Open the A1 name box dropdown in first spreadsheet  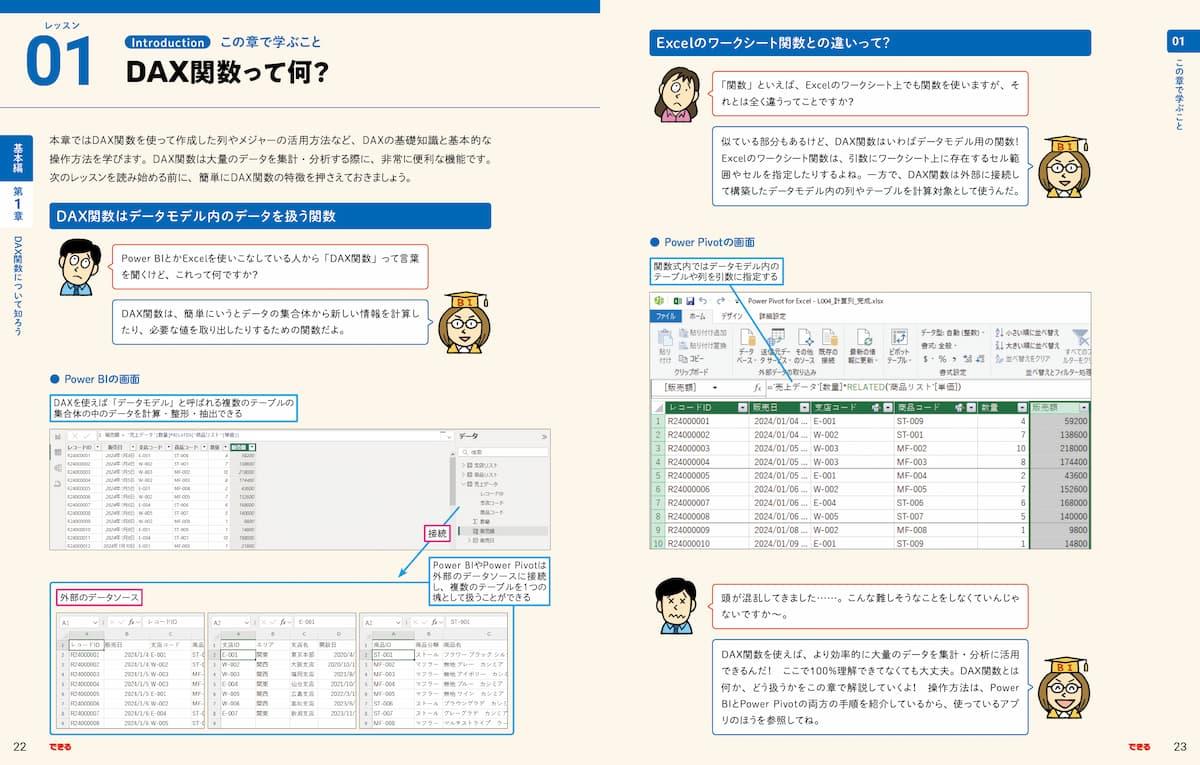(x=93, y=621)
